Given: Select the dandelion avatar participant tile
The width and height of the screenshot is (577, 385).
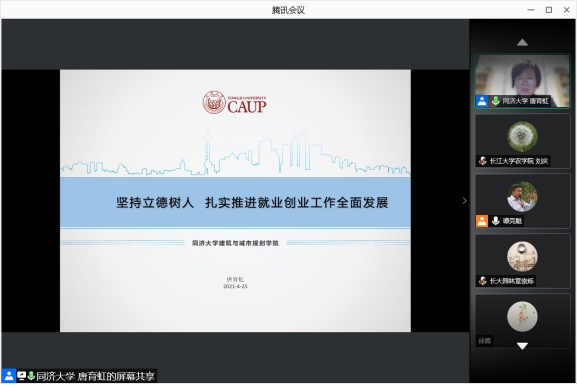Looking at the screenshot, I should point(523,141).
